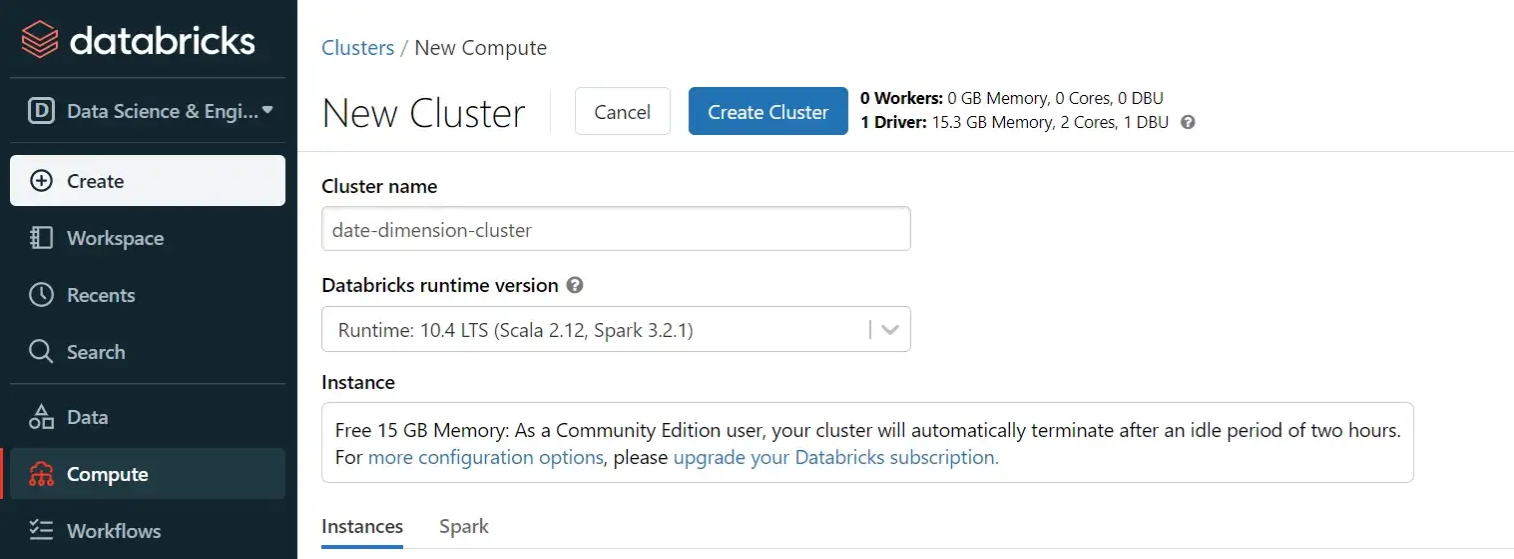Screen dimensions: 1514x559
Task: Open Create in the sidebar
Action: click(x=148, y=181)
